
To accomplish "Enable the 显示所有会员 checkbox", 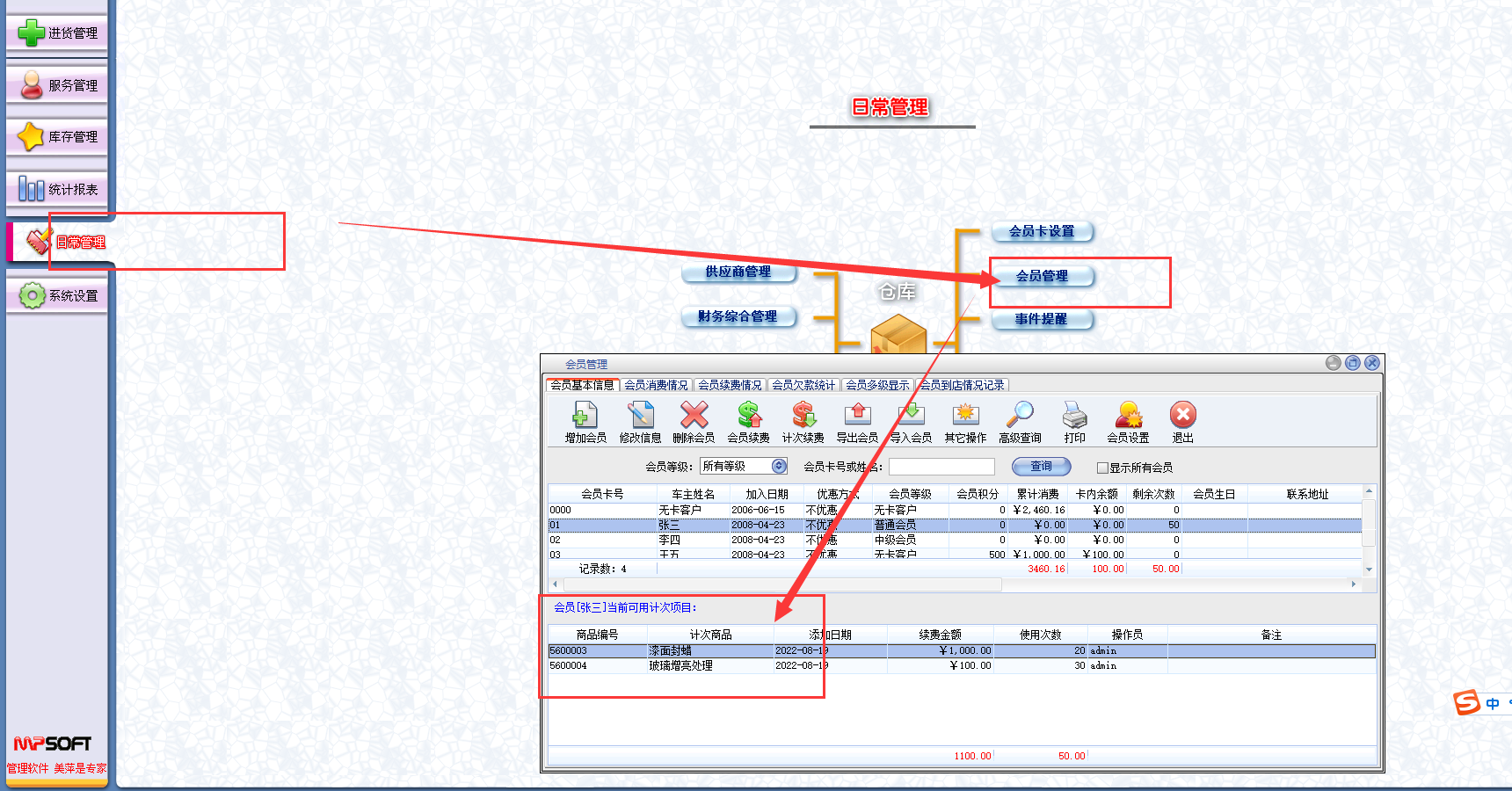I will [1102, 468].
